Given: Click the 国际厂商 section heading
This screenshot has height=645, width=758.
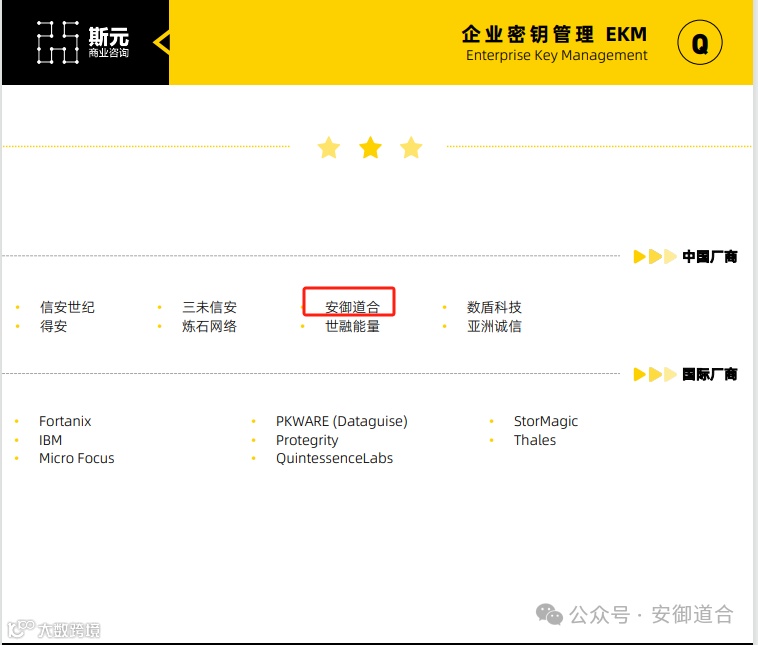Looking at the screenshot, I should [x=710, y=374].
